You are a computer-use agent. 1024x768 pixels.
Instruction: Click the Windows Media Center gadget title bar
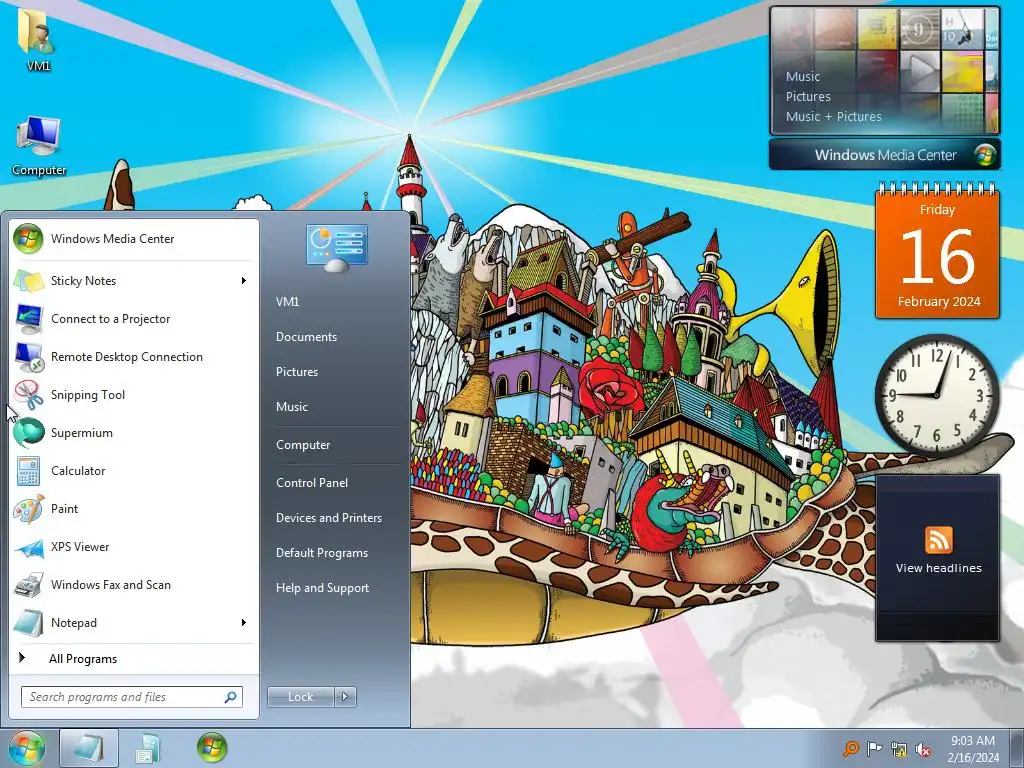(884, 155)
